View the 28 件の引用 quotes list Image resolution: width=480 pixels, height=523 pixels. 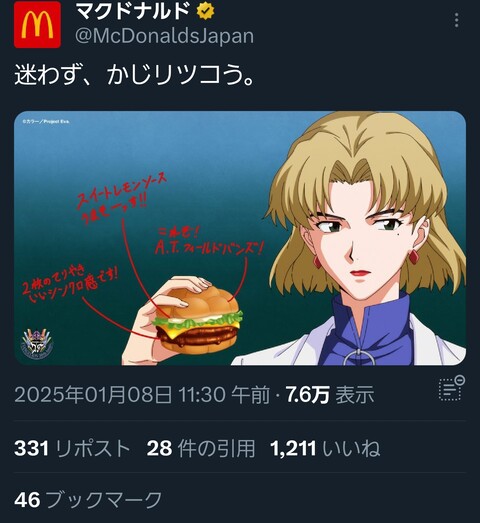coord(201,448)
